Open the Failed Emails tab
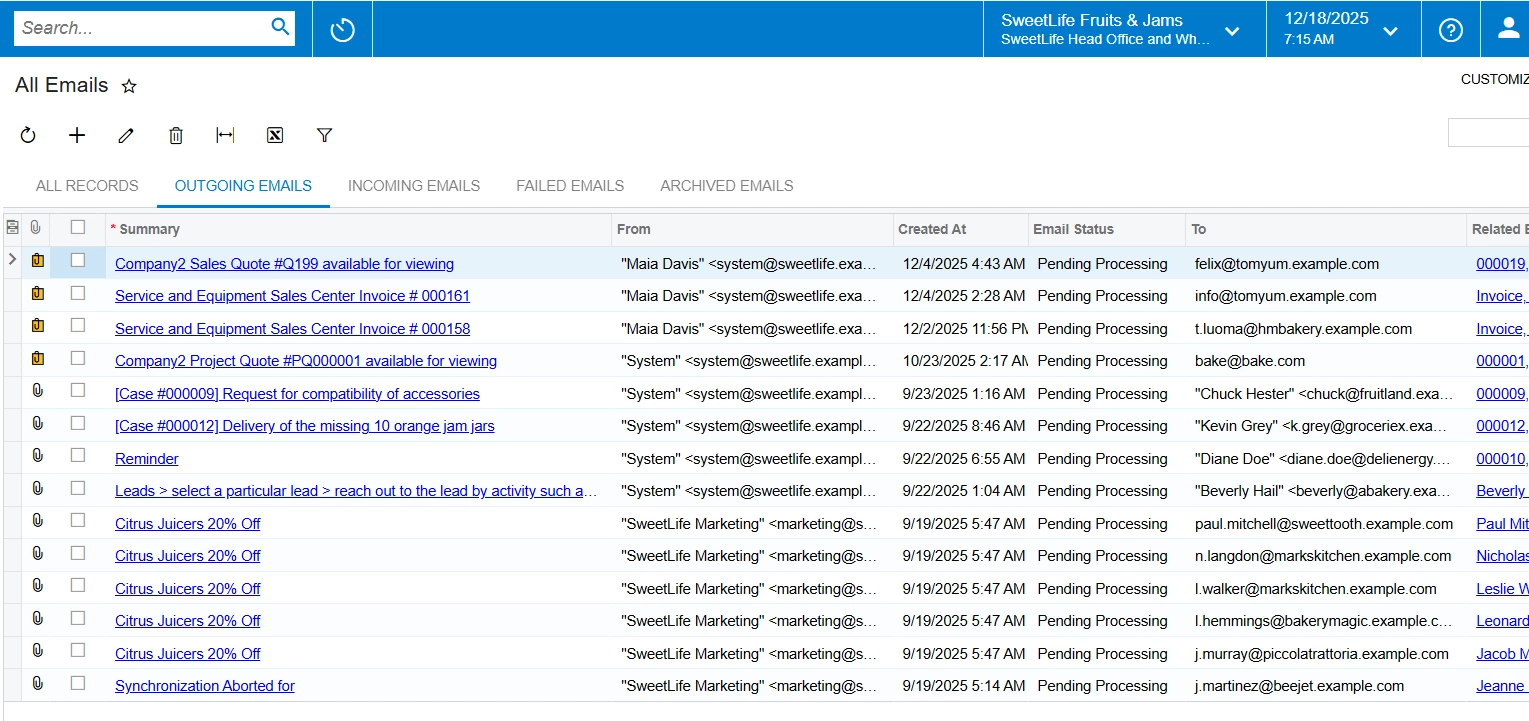 [570, 186]
